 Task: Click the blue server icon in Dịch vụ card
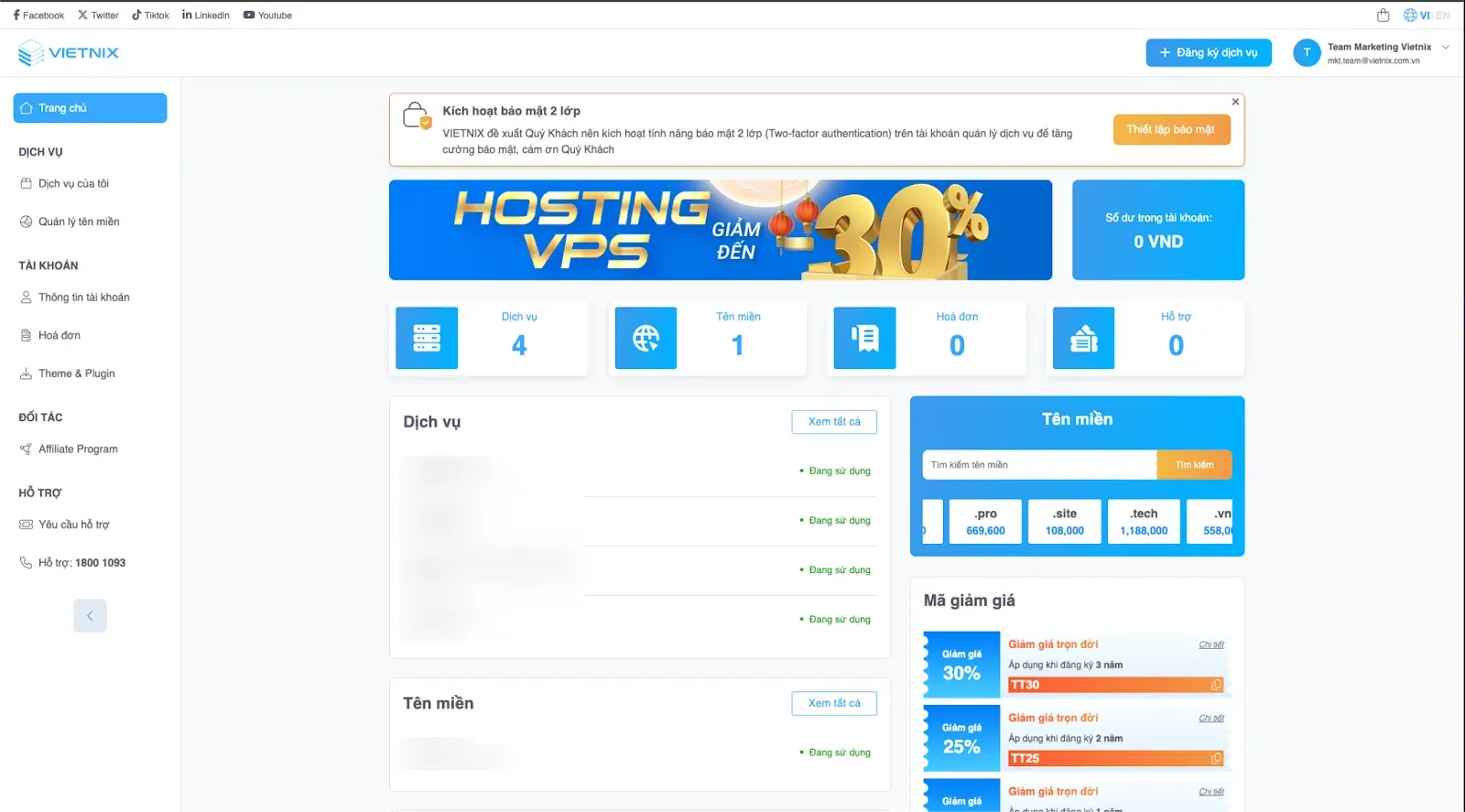[427, 338]
